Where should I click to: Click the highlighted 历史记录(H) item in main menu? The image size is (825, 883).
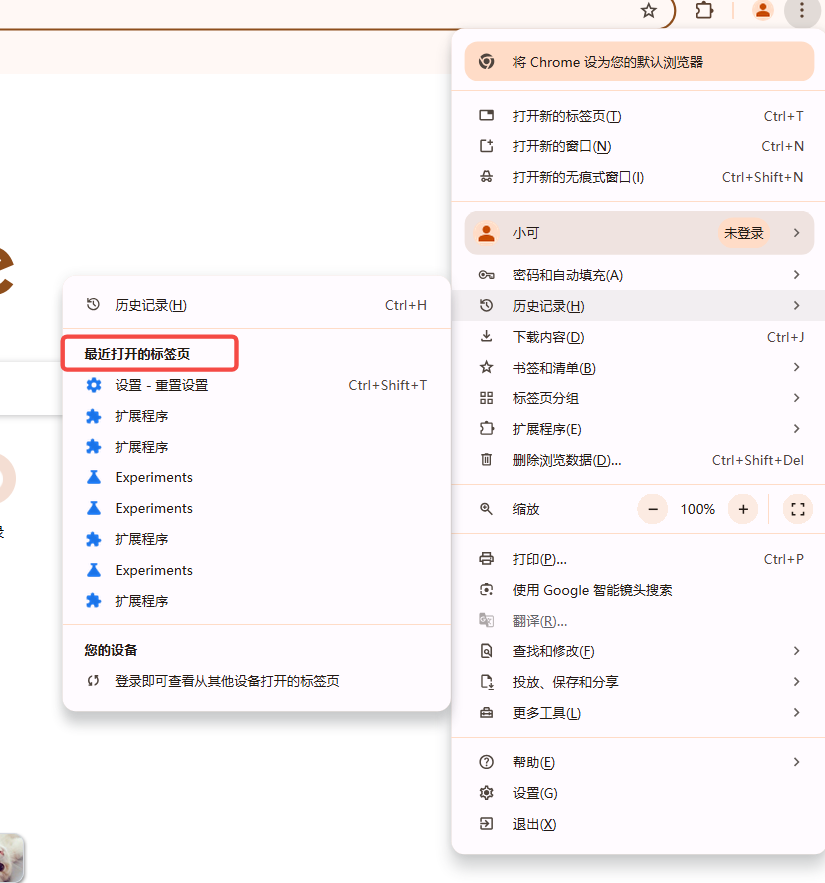point(639,306)
